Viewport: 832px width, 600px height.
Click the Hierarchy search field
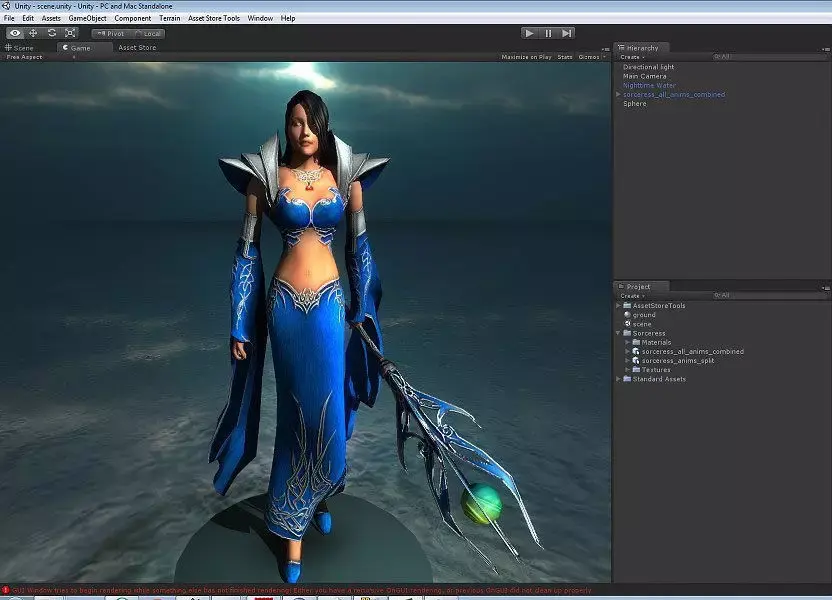point(768,56)
